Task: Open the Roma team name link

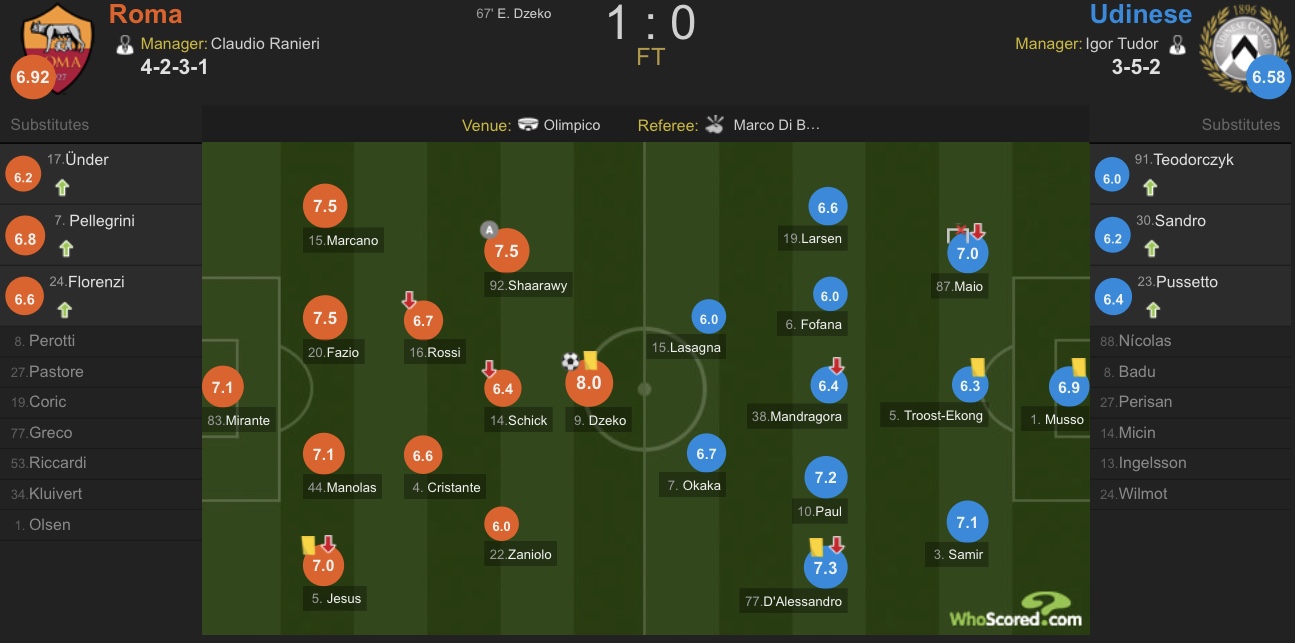Action: pos(145,14)
